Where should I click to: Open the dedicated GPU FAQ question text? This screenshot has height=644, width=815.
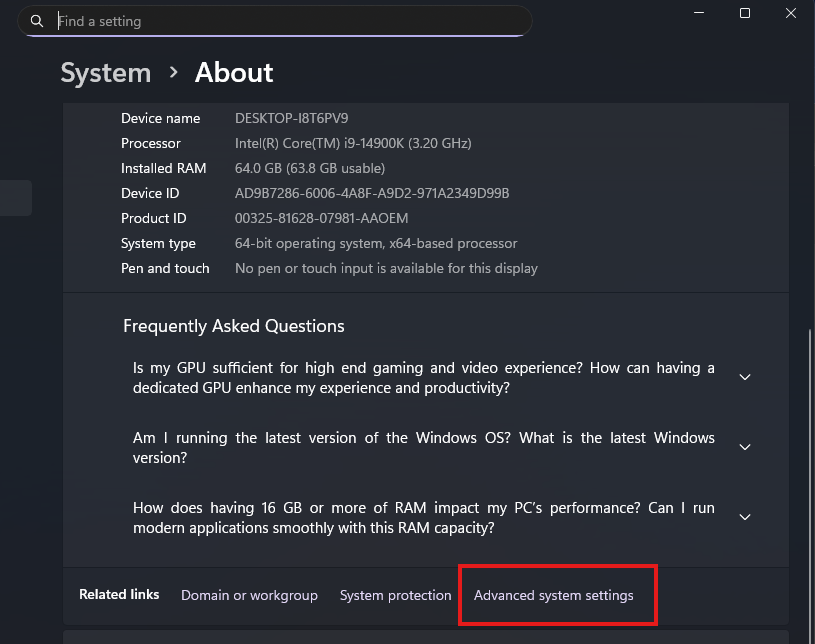click(424, 378)
